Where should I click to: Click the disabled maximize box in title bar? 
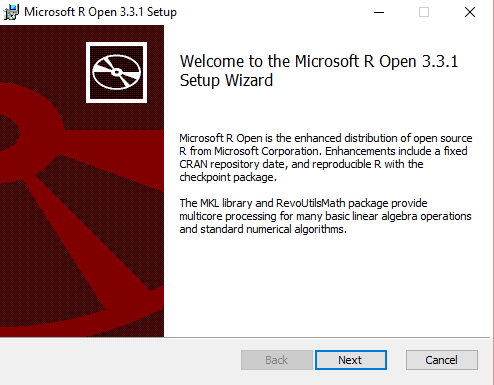424,12
